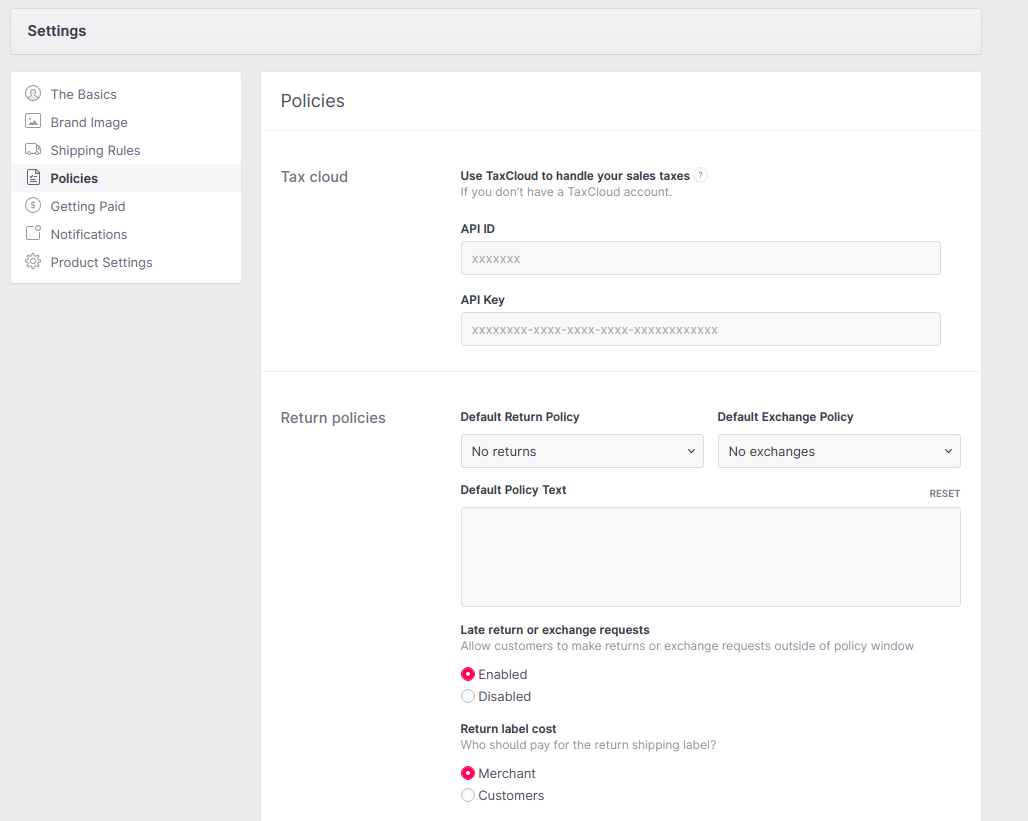
Task: Open the Default Exchange Policy dropdown
Action: (838, 451)
